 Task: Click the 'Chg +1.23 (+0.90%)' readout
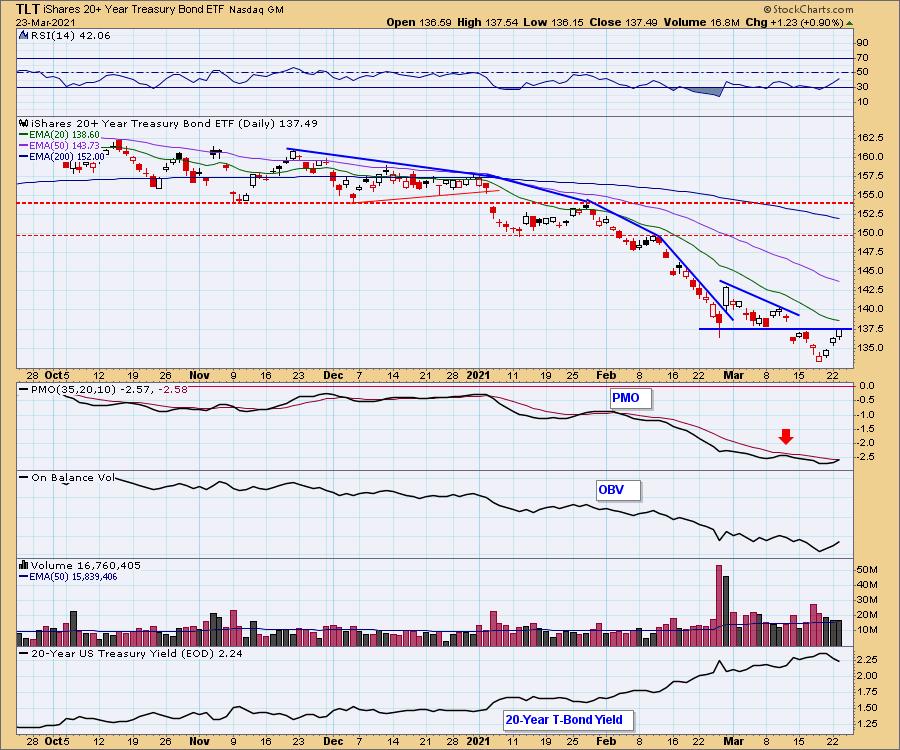794,22
